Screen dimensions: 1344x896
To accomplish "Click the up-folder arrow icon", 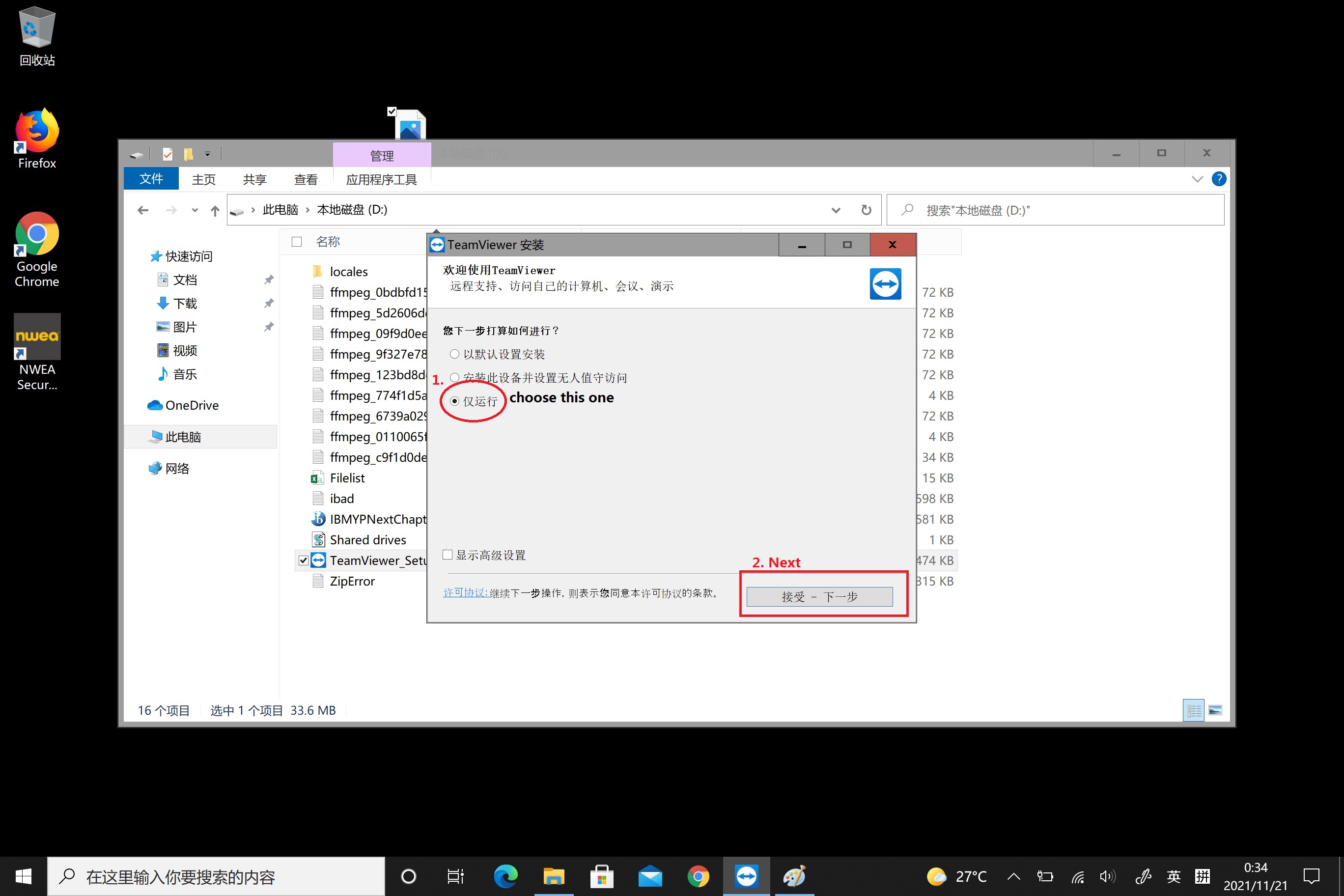I will pyautogui.click(x=215, y=210).
